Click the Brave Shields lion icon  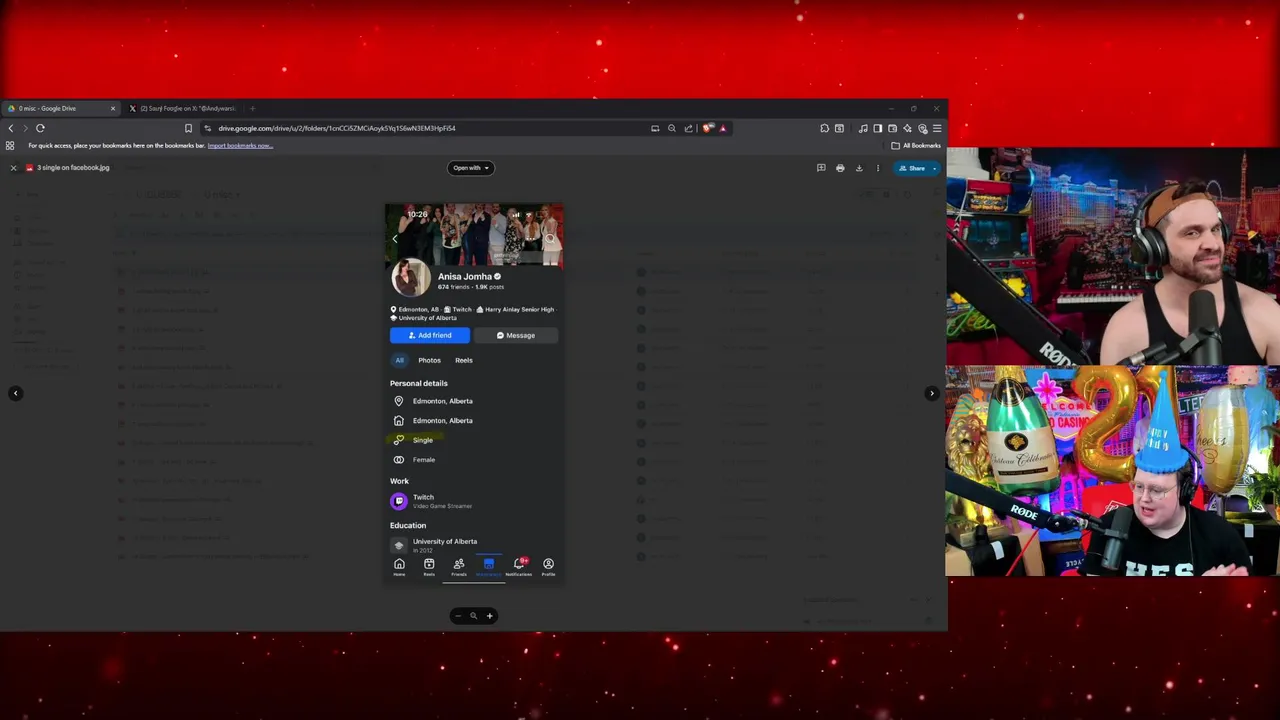[708, 128]
